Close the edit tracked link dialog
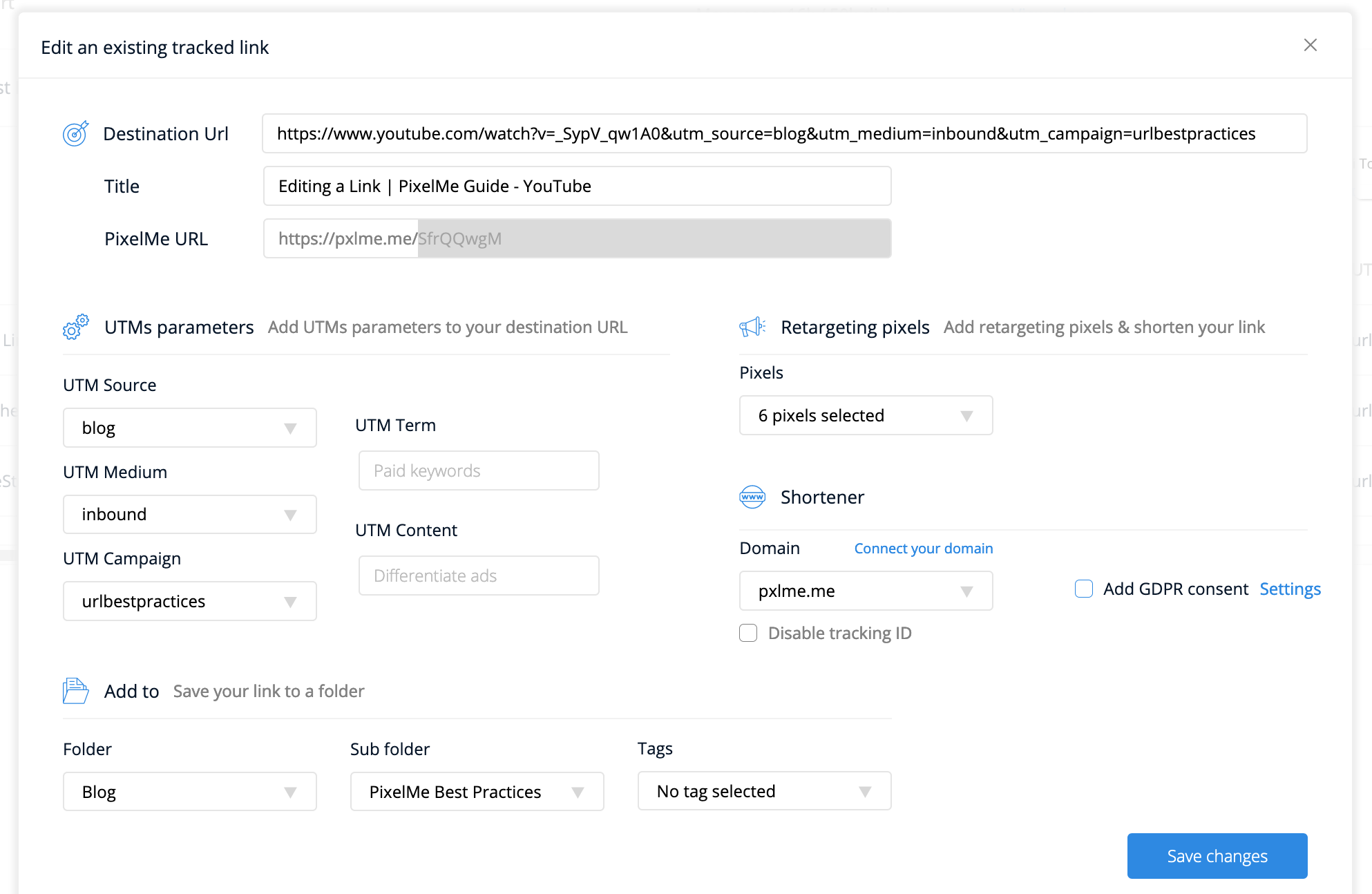This screenshot has width=1372, height=894. click(1310, 45)
